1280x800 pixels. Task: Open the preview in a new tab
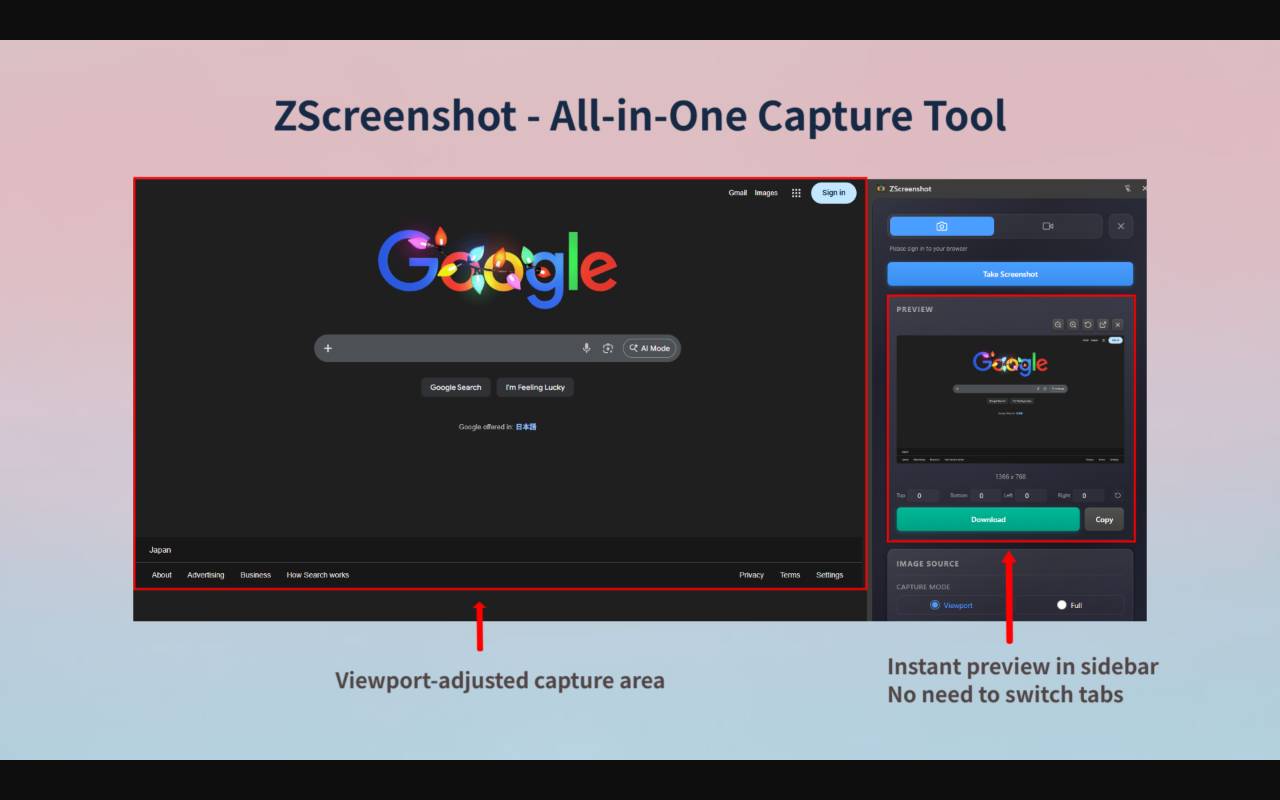(1103, 324)
